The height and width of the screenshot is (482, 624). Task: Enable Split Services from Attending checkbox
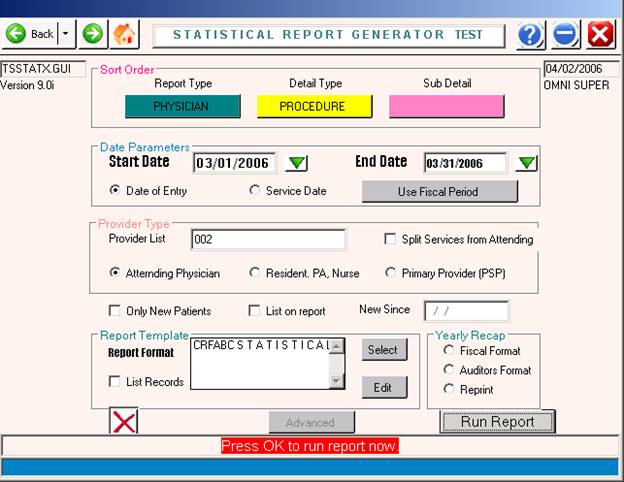tap(392, 240)
